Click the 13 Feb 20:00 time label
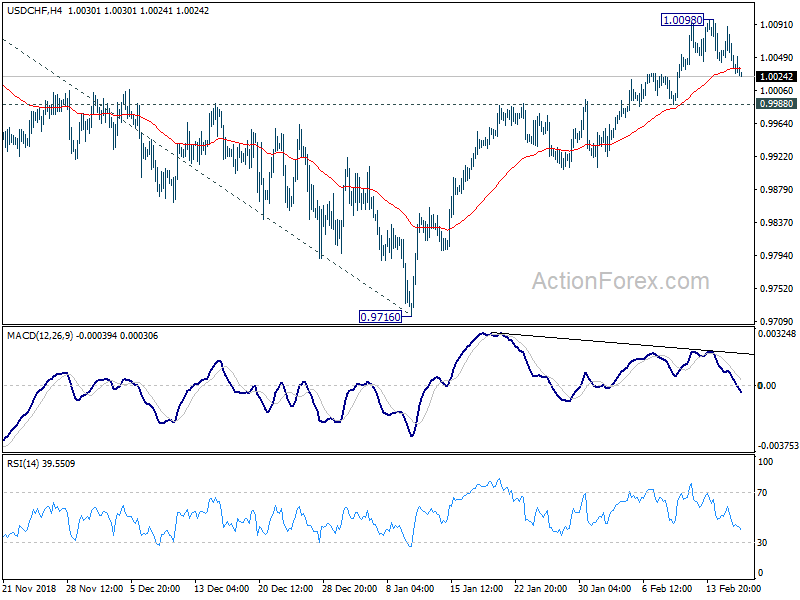The height and width of the screenshot is (600, 800). [734, 588]
